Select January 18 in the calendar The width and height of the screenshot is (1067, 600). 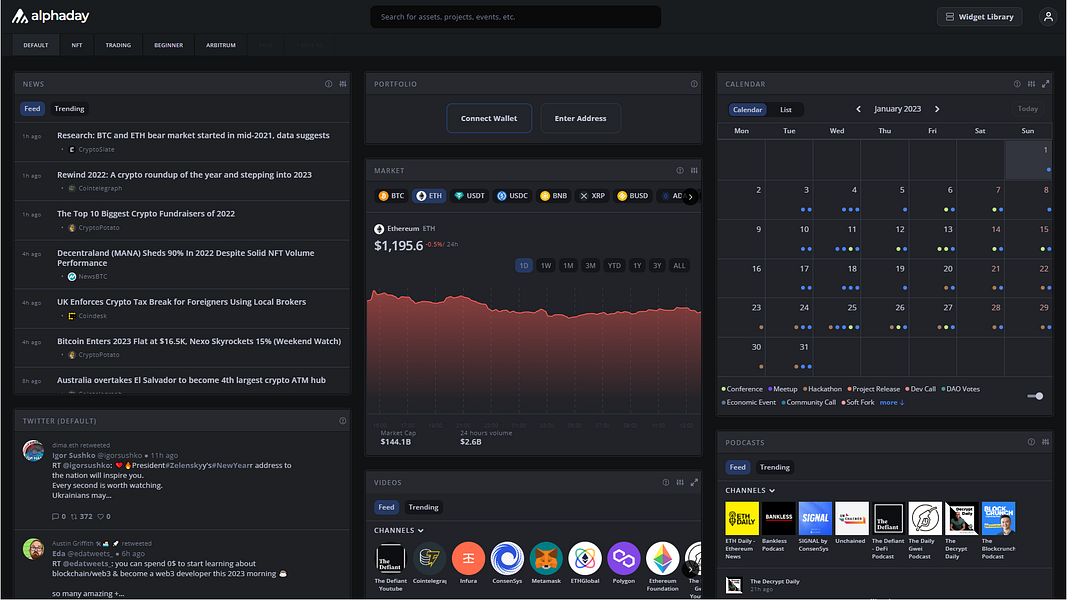point(836,278)
